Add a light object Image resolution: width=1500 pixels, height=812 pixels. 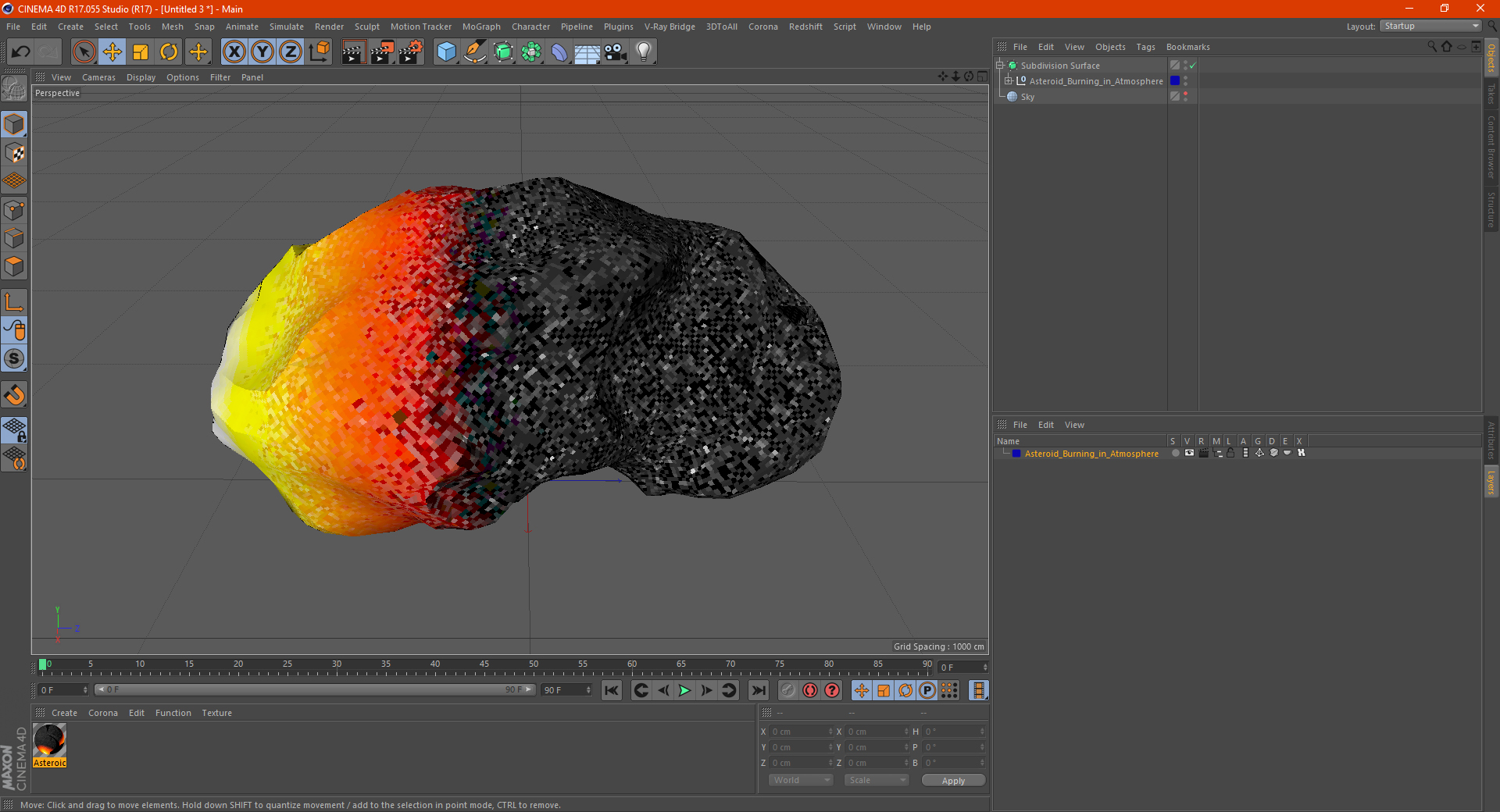(644, 52)
